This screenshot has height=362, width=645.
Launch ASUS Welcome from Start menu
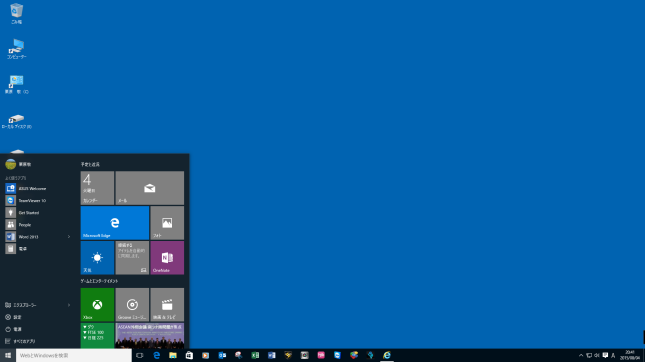tap(39, 188)
